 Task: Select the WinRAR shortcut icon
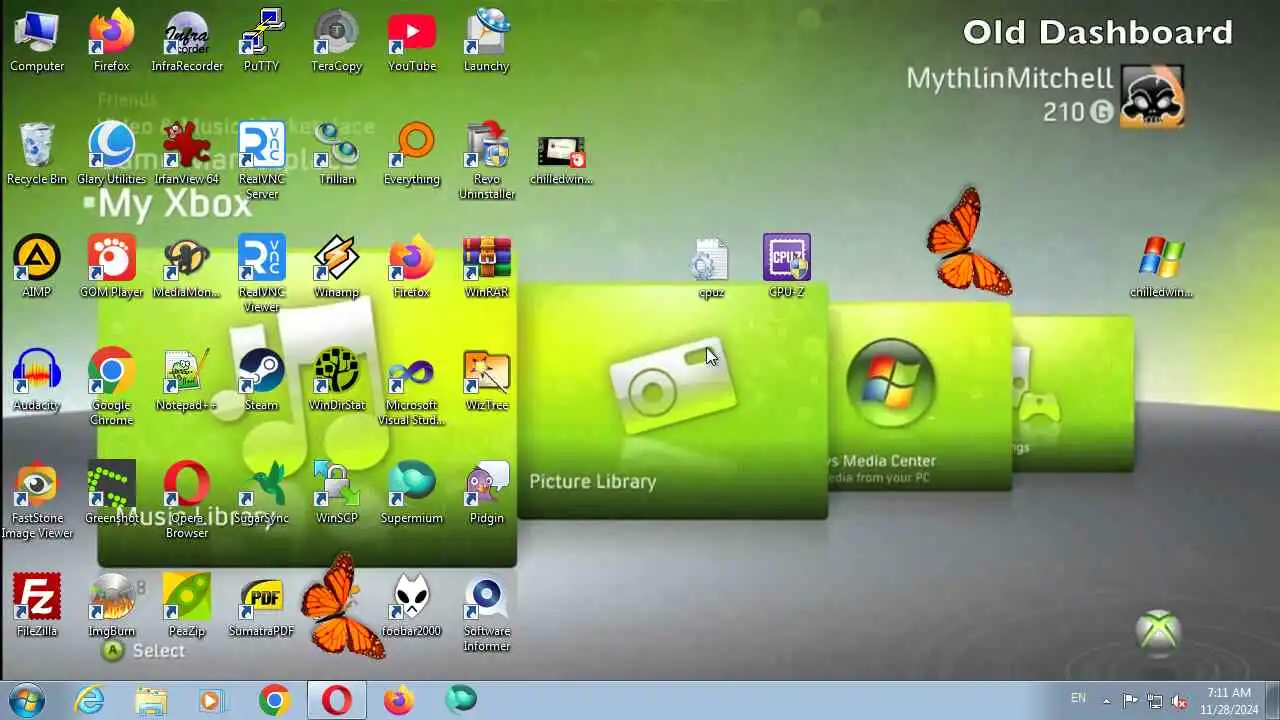(487, 268)
